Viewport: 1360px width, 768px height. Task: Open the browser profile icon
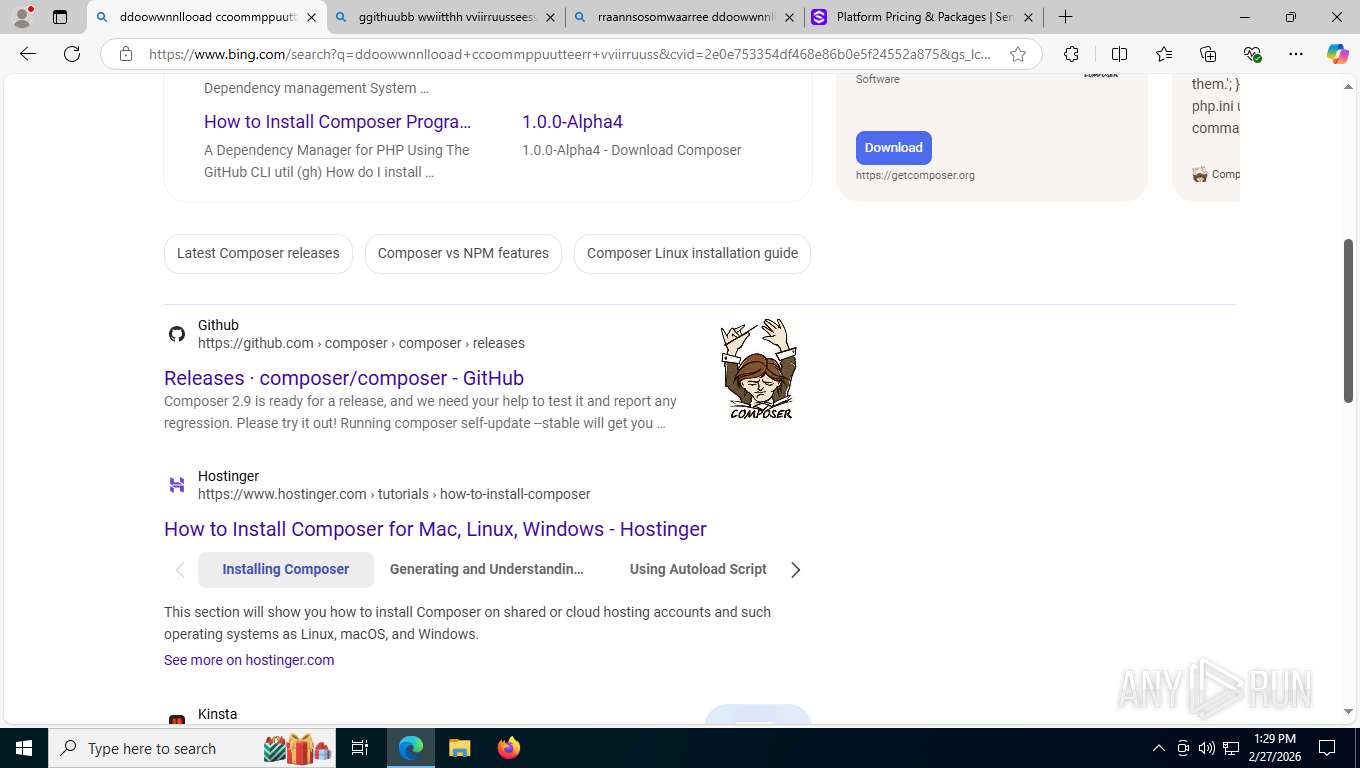tap(22, 17)
